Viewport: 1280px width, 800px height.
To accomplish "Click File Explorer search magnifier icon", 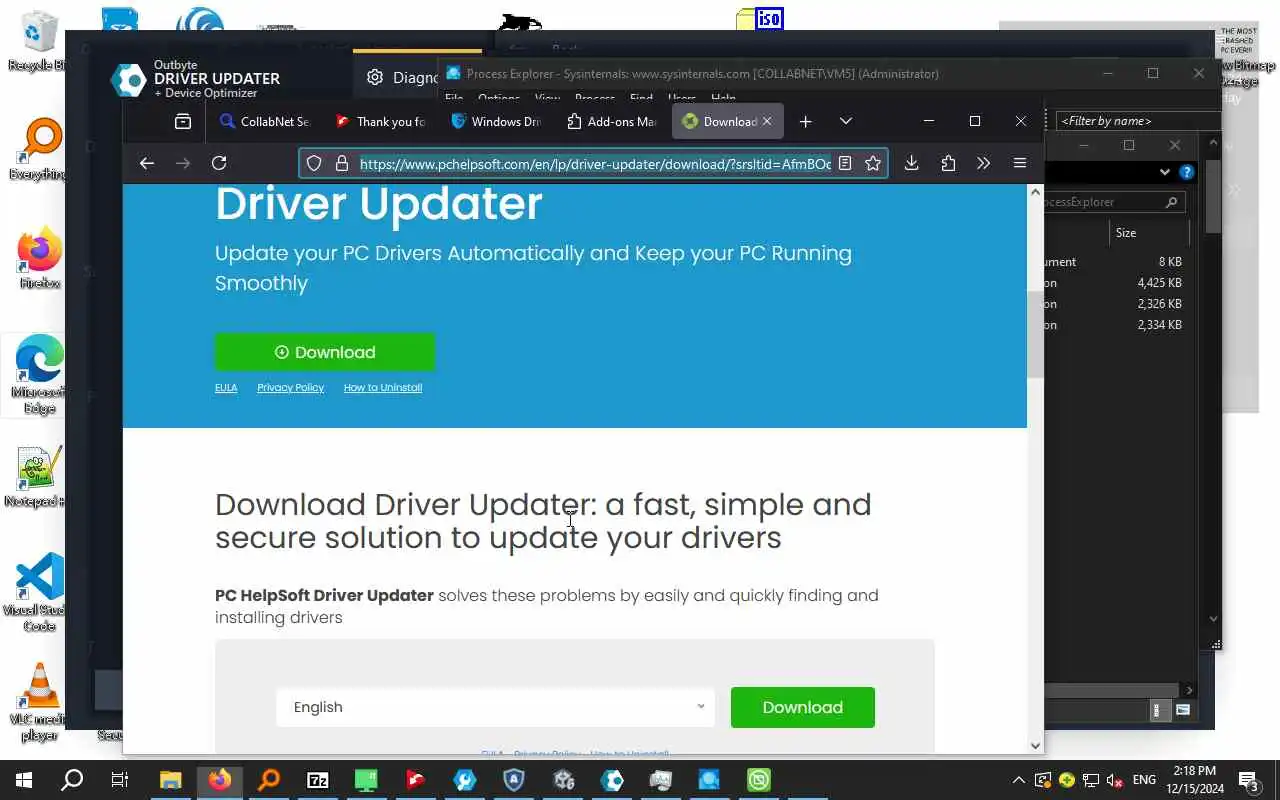I will (1171, 202).
